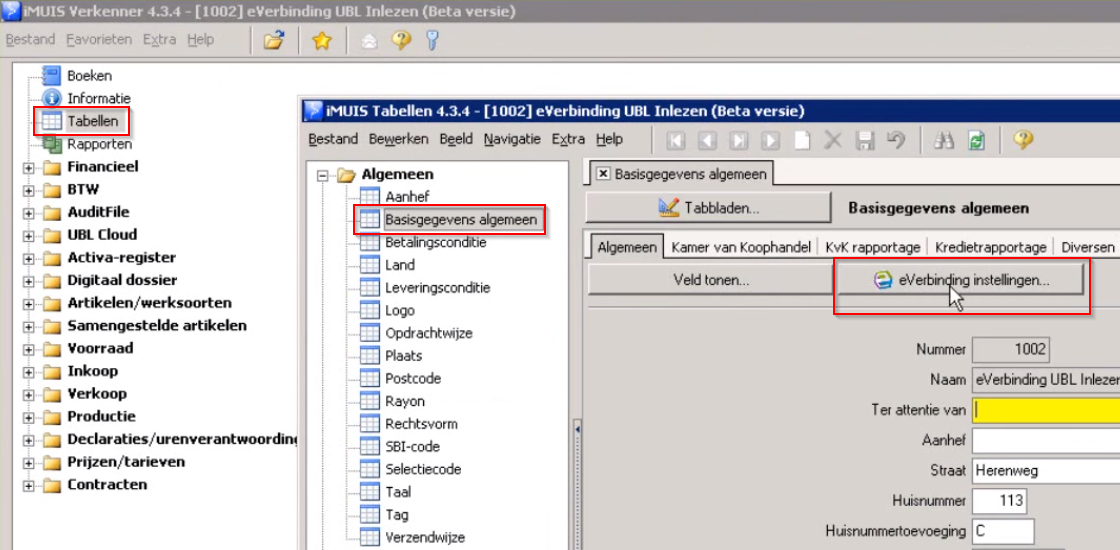
Task: Click the envelope icon in Verkenner toolbar
Action: [x=369, y=41]
